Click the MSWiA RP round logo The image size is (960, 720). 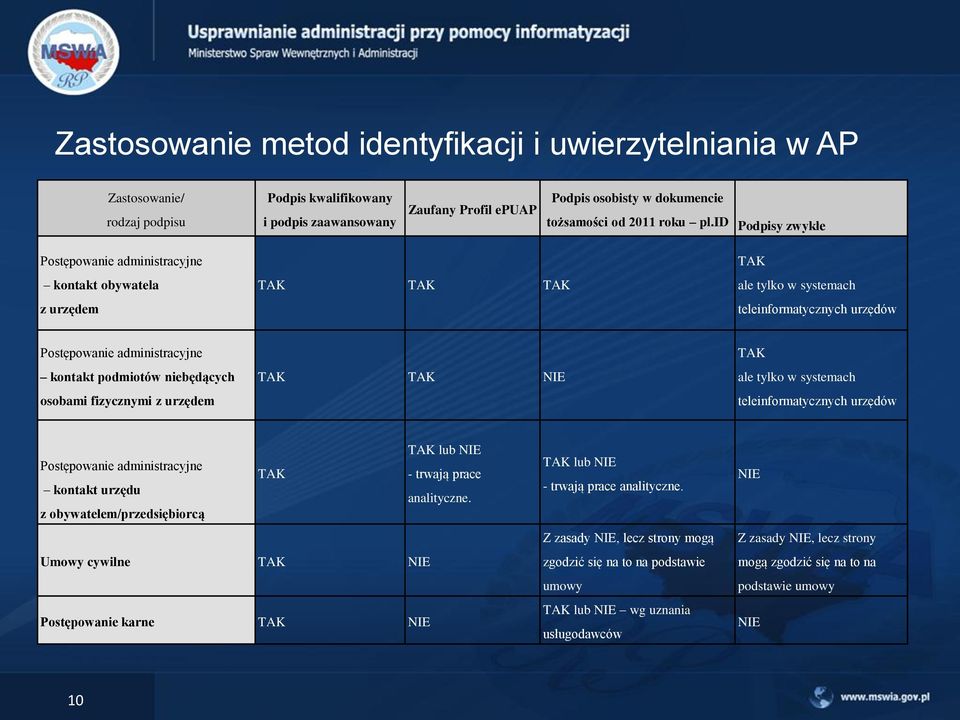tap(73, 52)
